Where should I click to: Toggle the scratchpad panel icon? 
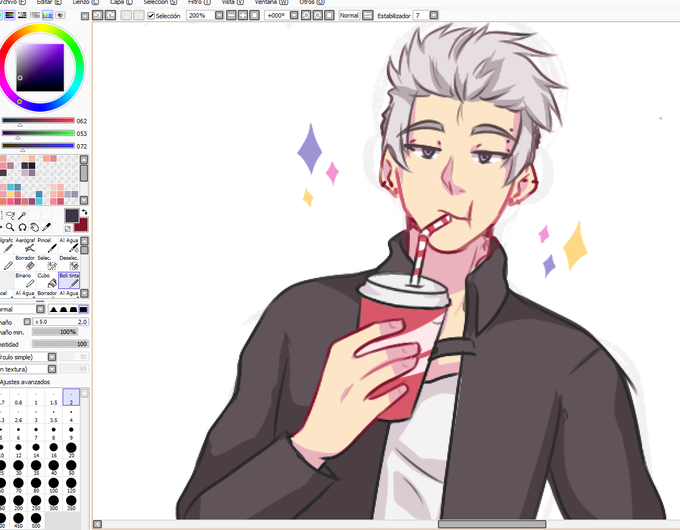point(60,15)
